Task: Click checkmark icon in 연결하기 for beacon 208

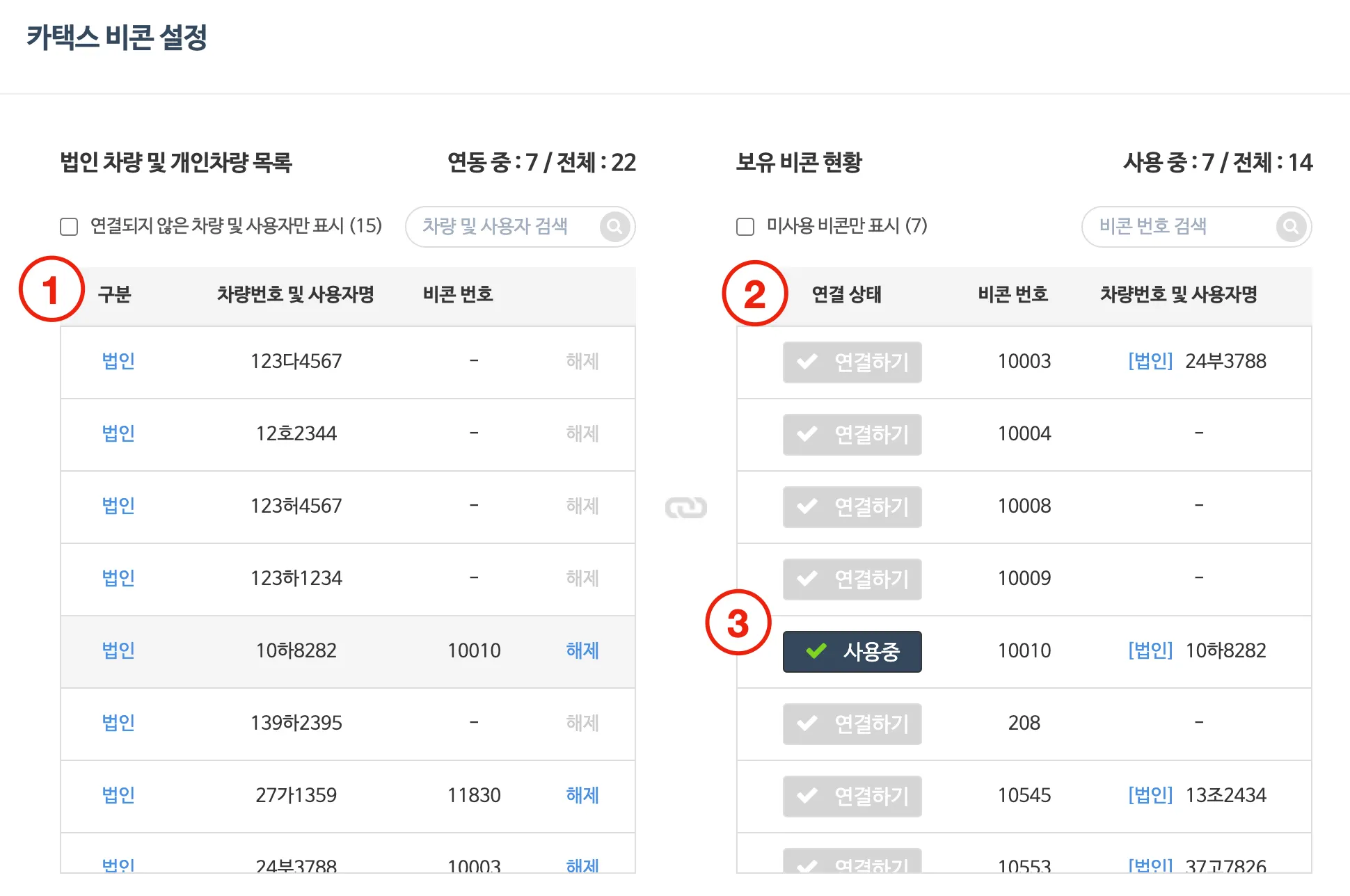Action: click(807, 723)
